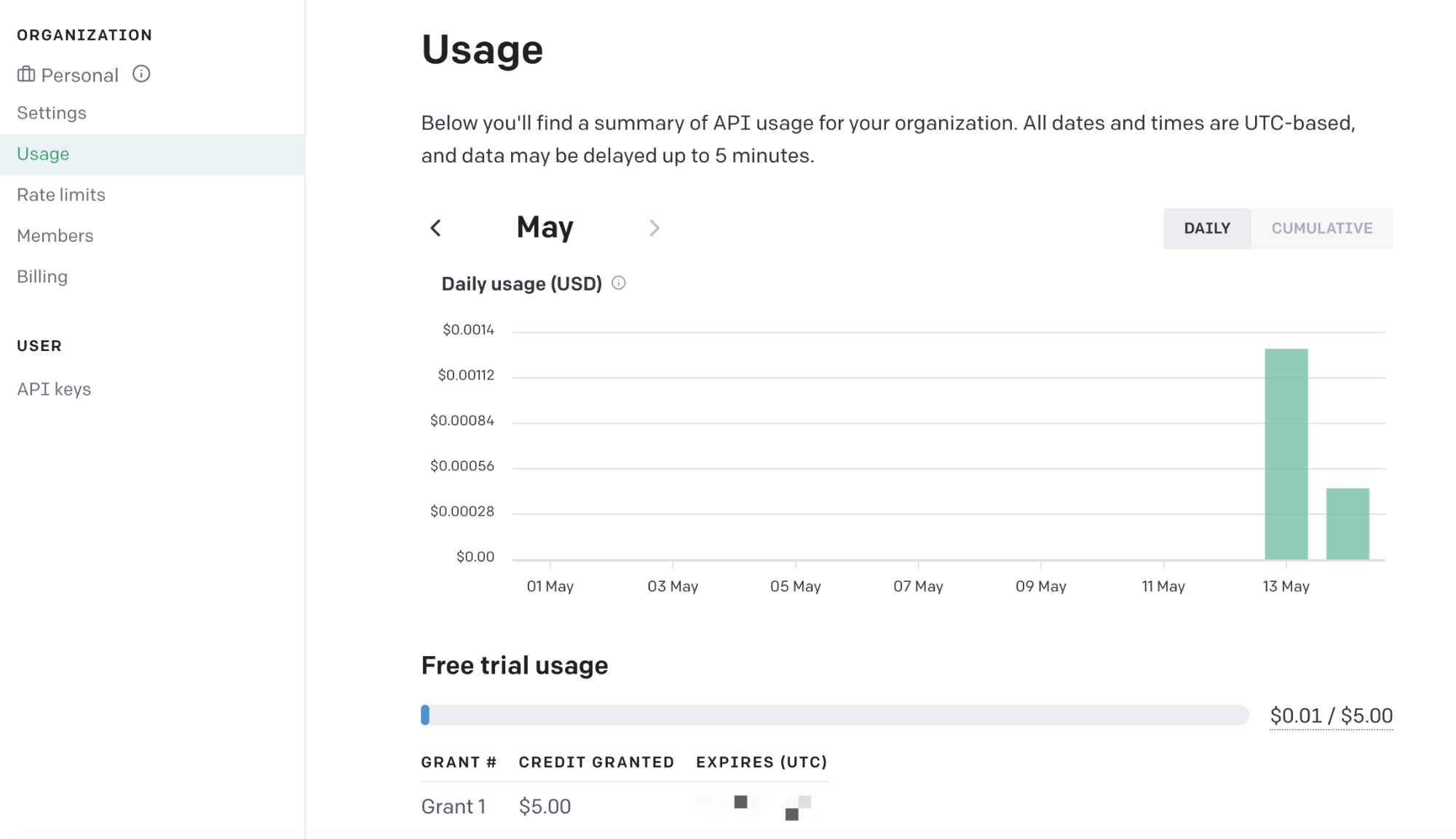1456x839 pixels.
Task: Click the Usage page title
Action: tap(483, 50)
